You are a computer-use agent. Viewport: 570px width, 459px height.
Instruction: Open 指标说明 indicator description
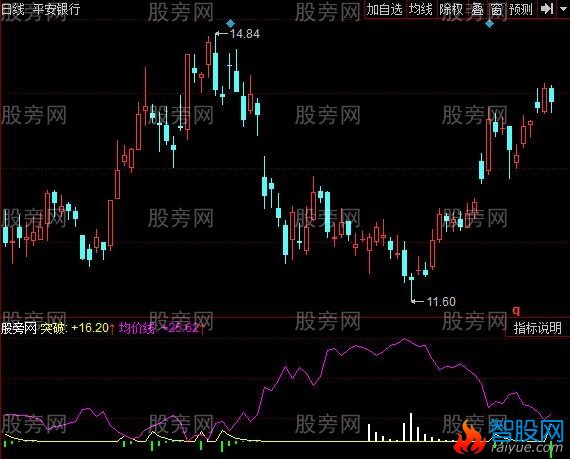(537, 328)
